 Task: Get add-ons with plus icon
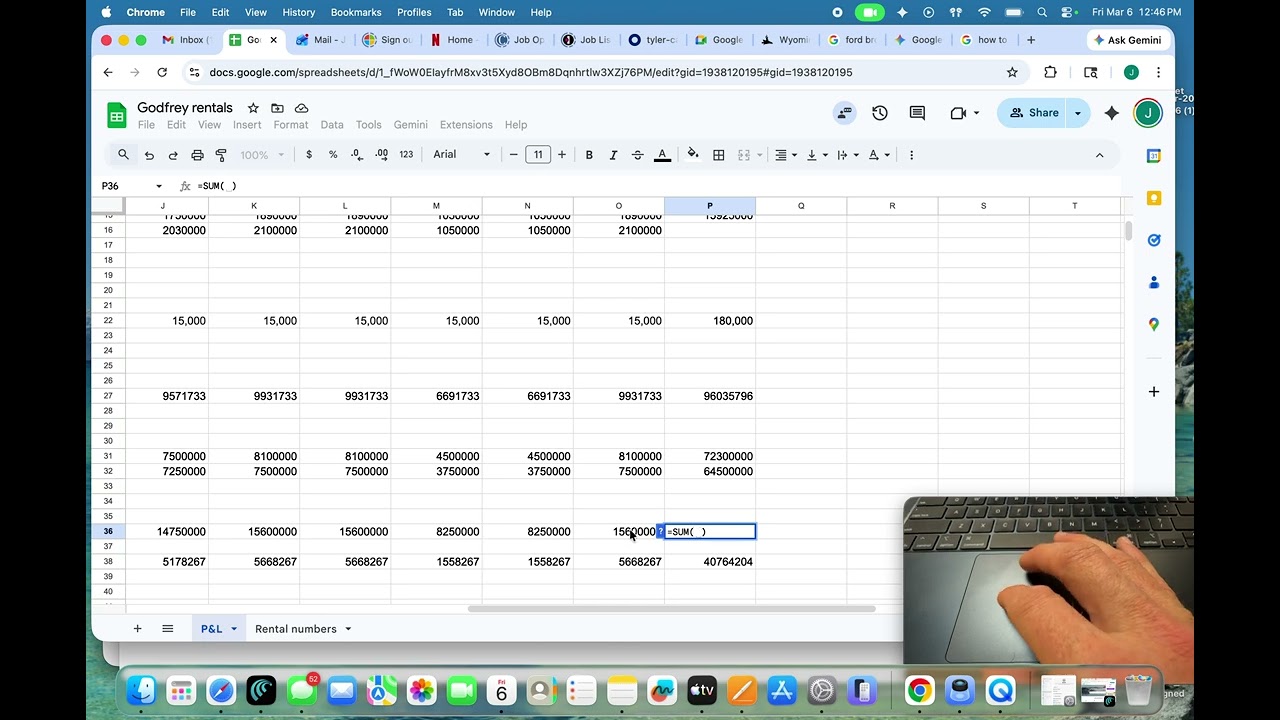point(1154,392)
